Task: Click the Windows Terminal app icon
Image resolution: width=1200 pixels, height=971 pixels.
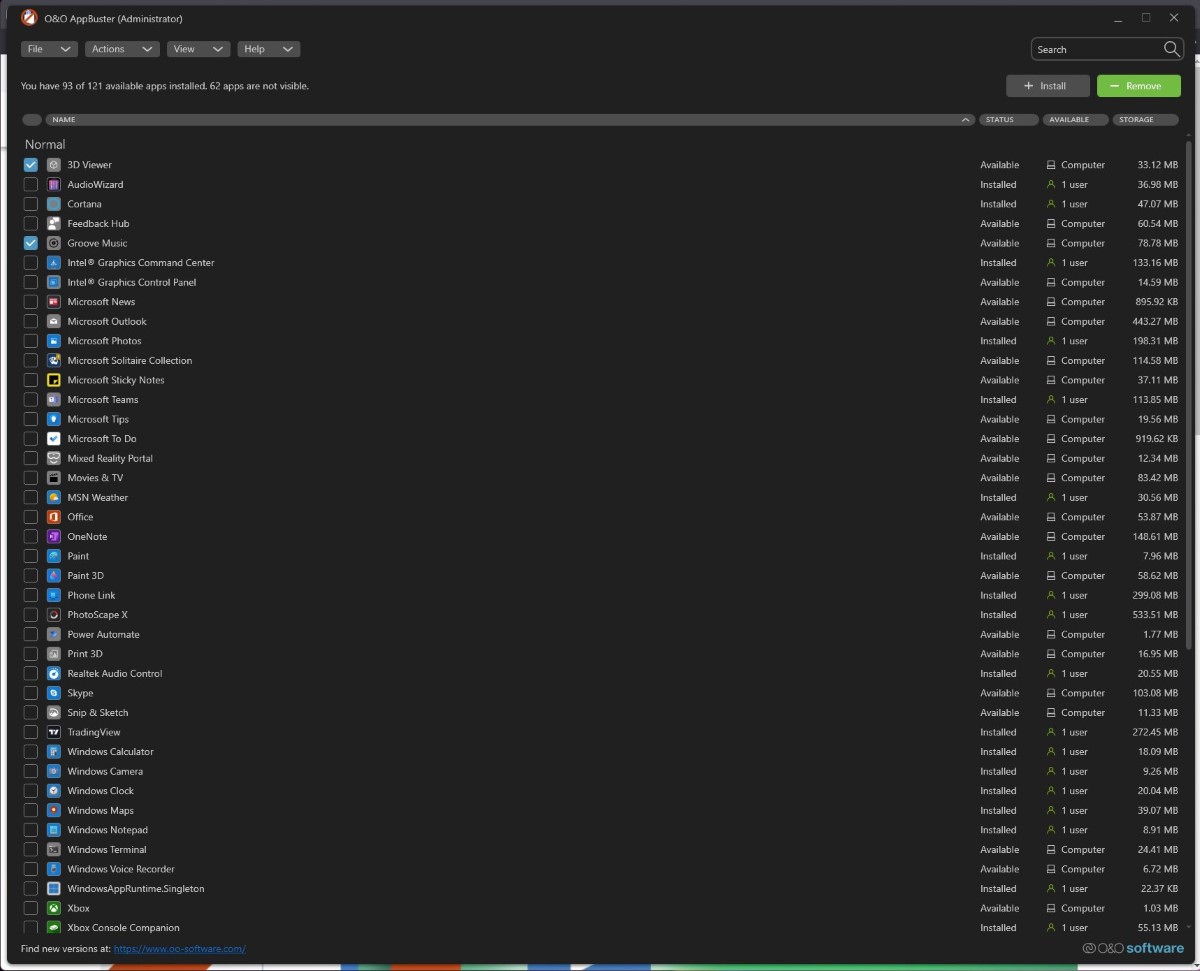Action: click(54, 850)
